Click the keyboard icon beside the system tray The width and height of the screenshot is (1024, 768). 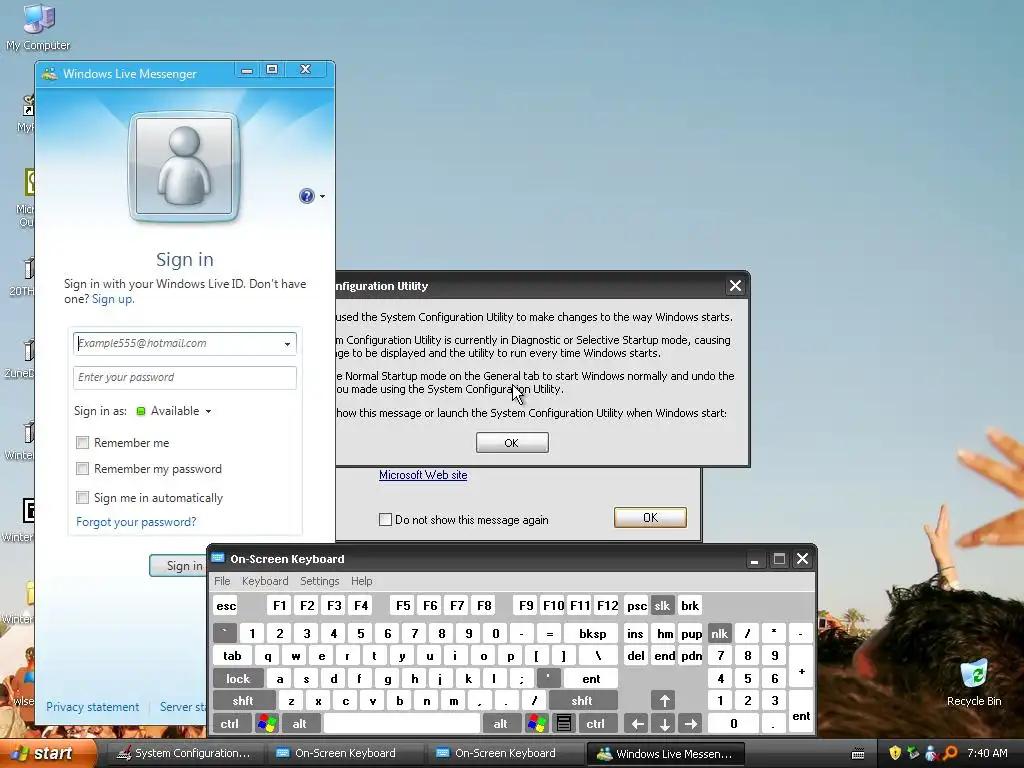858,754
